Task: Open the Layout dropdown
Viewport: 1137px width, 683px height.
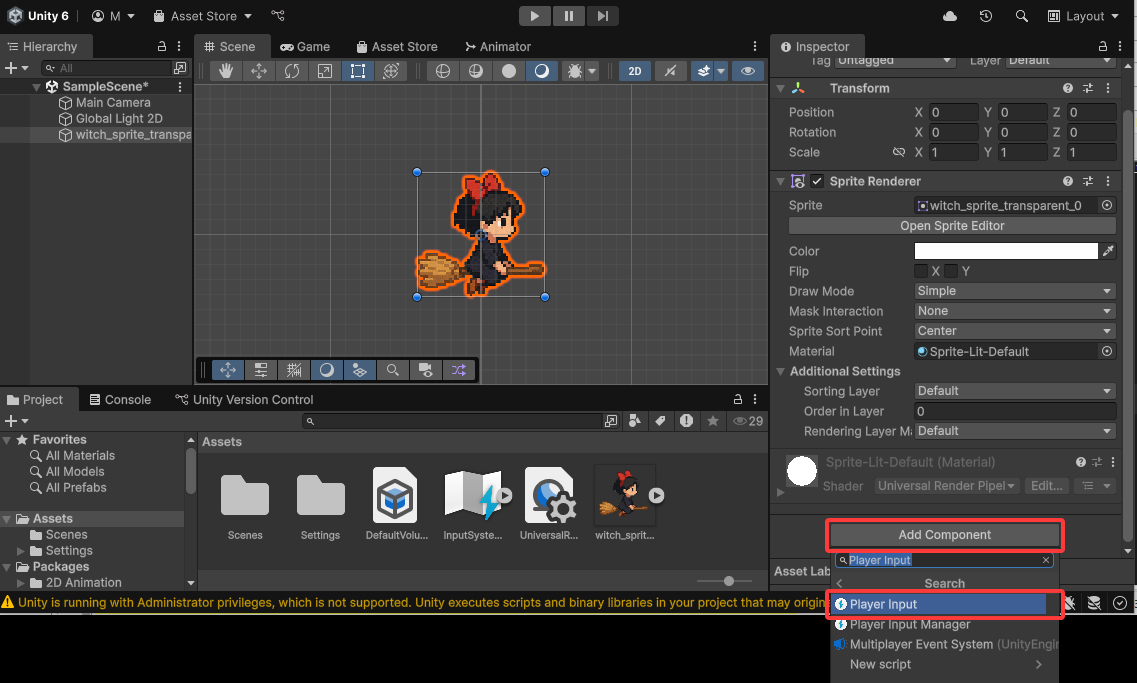Action: (1084, 16)
